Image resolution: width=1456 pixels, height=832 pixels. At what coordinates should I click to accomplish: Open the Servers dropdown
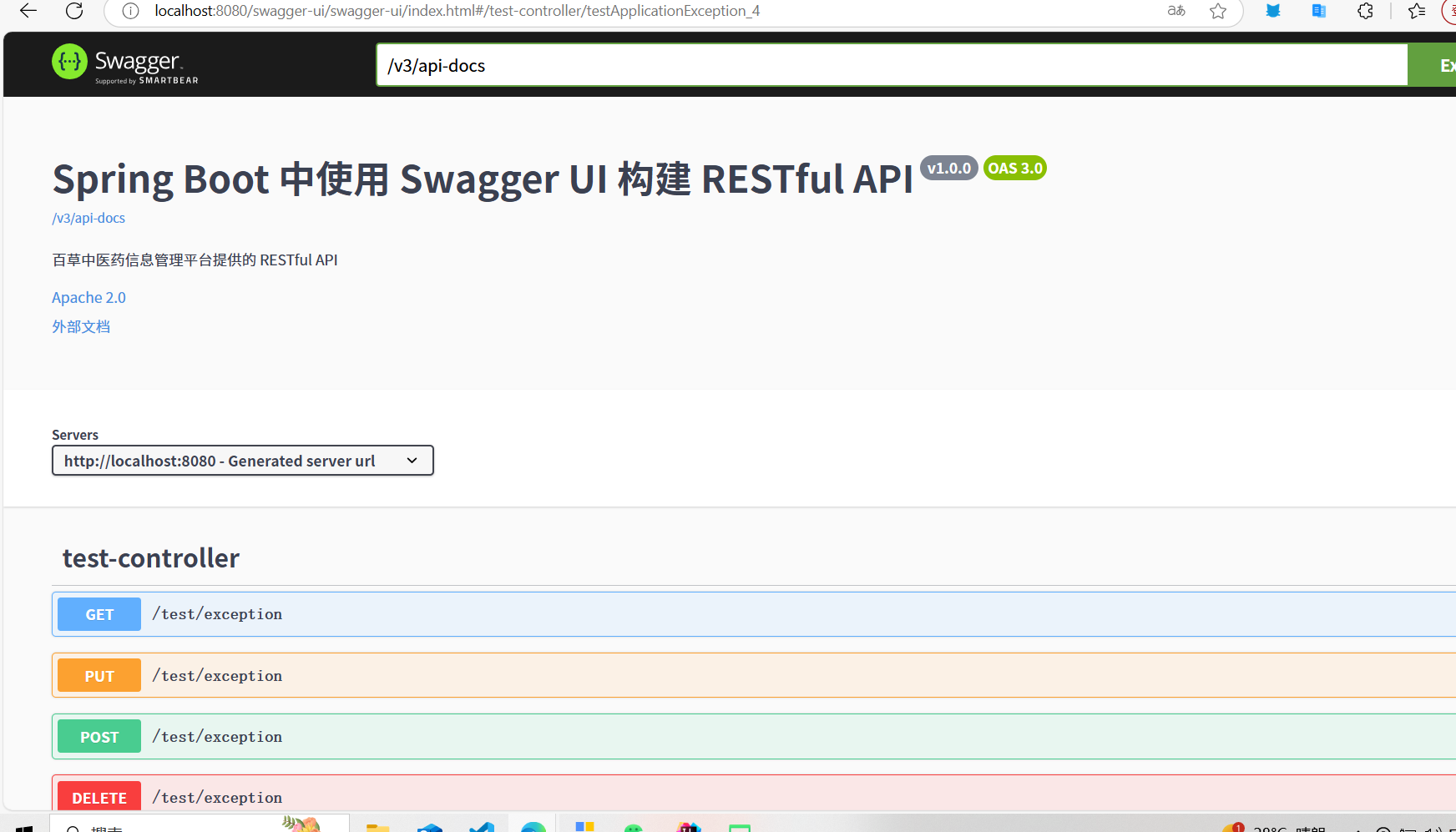click(243, 461)
